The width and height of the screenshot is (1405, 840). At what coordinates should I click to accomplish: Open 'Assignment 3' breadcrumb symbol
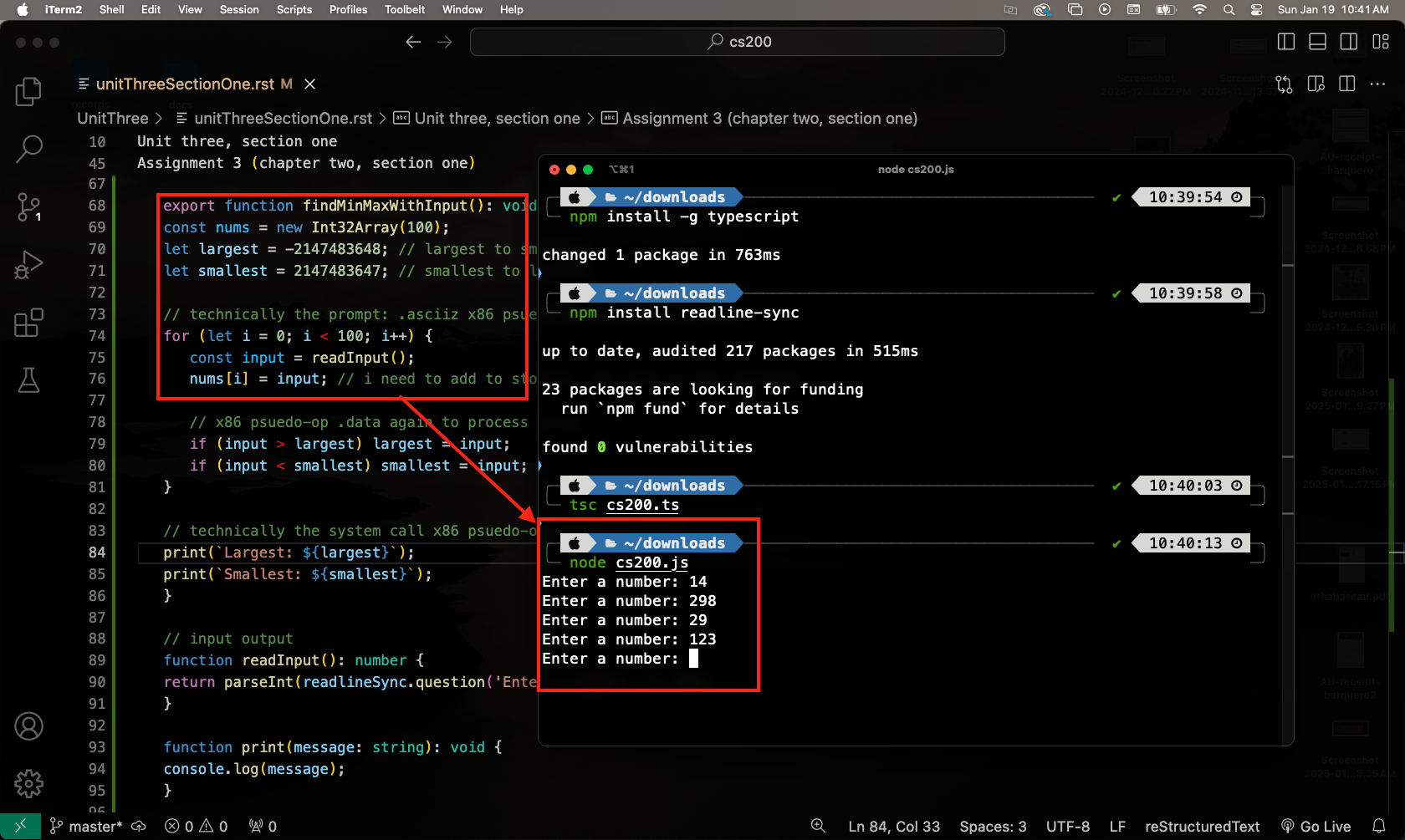click(x=759, y=119)
